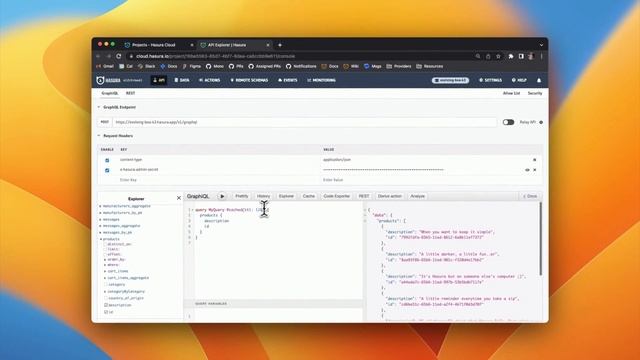Screen dimensions: 640x360
Task: Expand cart_items_aggregate in Explorer
Action: 105,278
